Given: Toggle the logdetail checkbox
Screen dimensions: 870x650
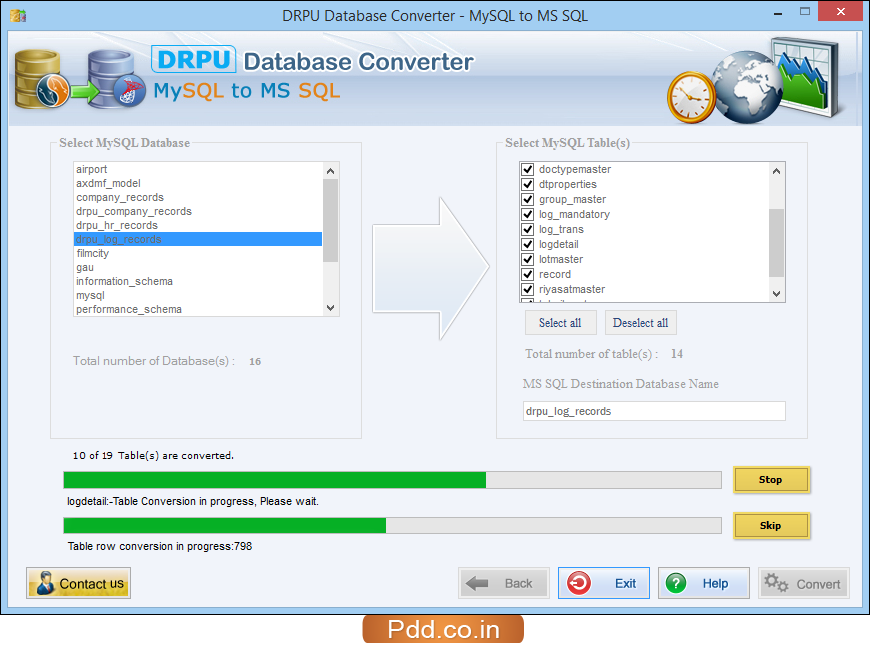Looking at the screenshot, I should point(528,244).
